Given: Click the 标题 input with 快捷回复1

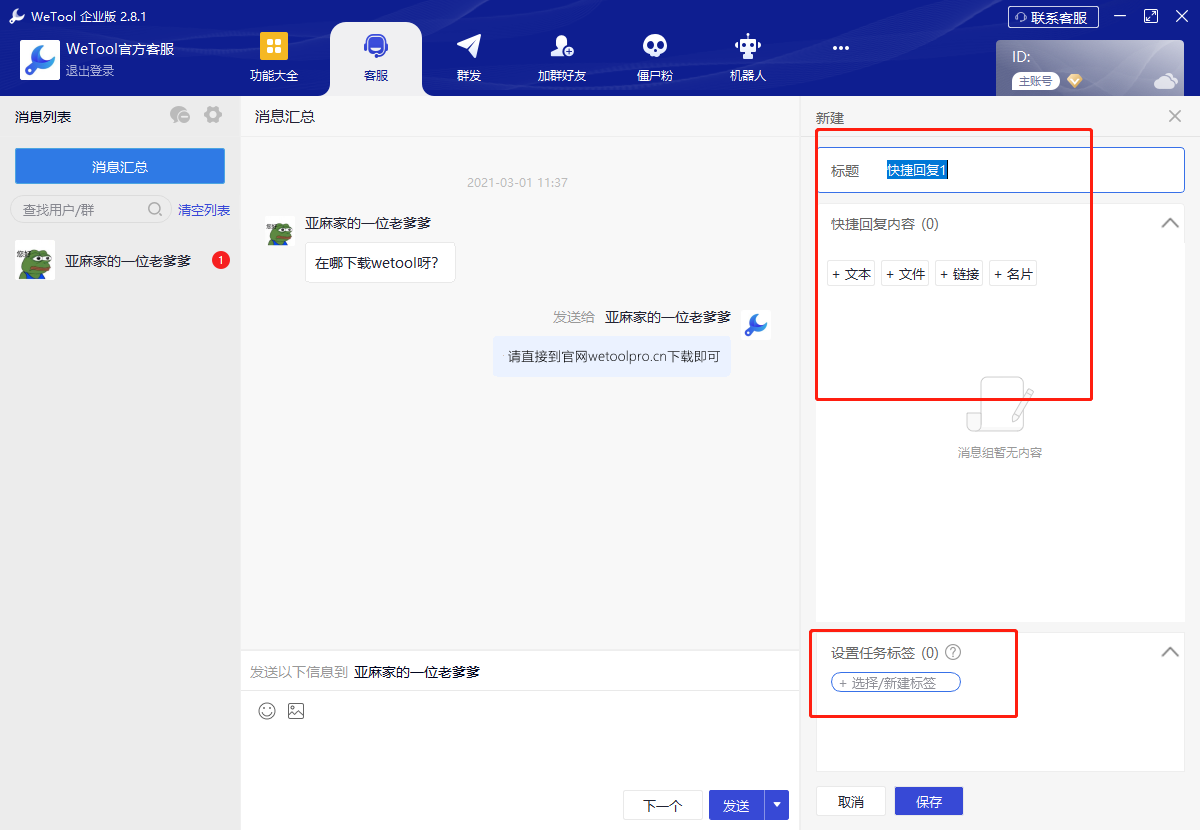Looking at the screenshot, I should point(1000,170).
